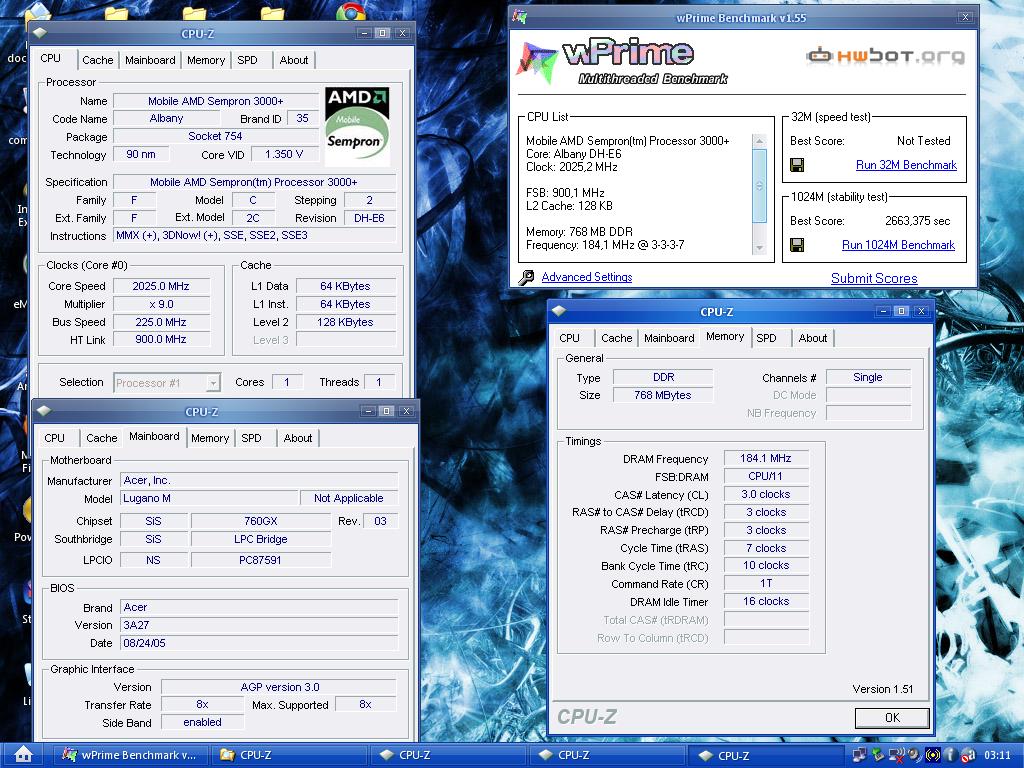Select wPrime Benchmark taskbar button

(x=130, y=755)
